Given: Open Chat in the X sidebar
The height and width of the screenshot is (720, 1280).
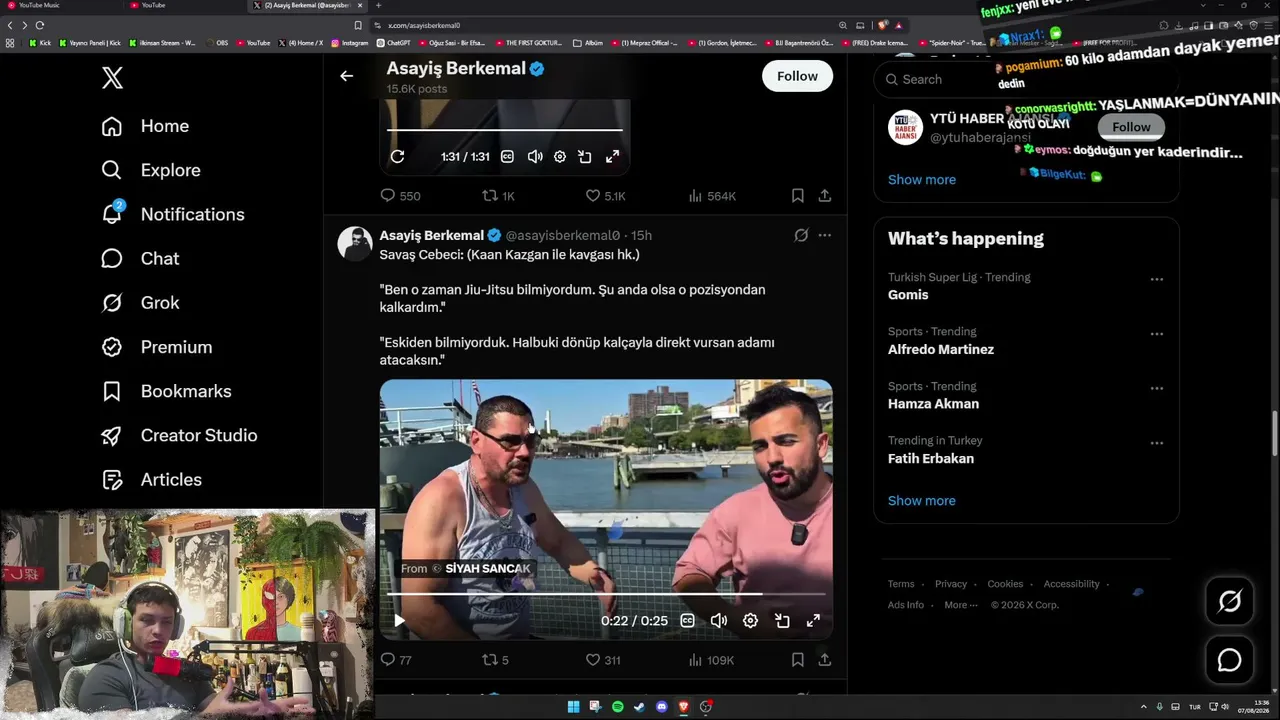Looking at the screenshot, I should coord(140,258).
